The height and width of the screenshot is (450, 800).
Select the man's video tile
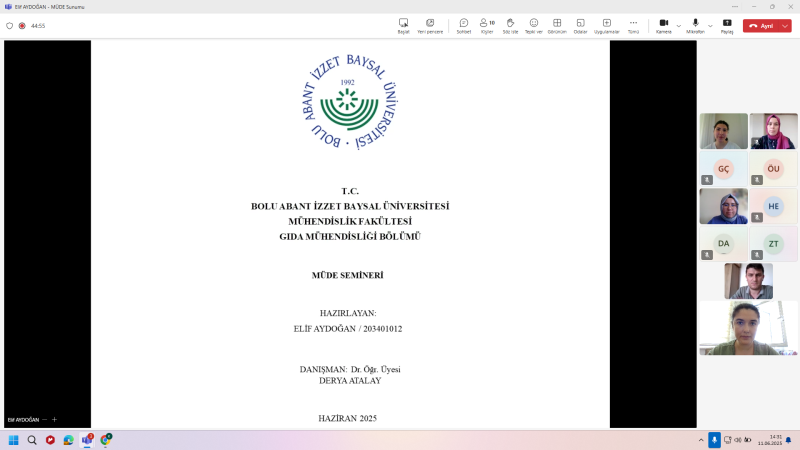(748, 281)
